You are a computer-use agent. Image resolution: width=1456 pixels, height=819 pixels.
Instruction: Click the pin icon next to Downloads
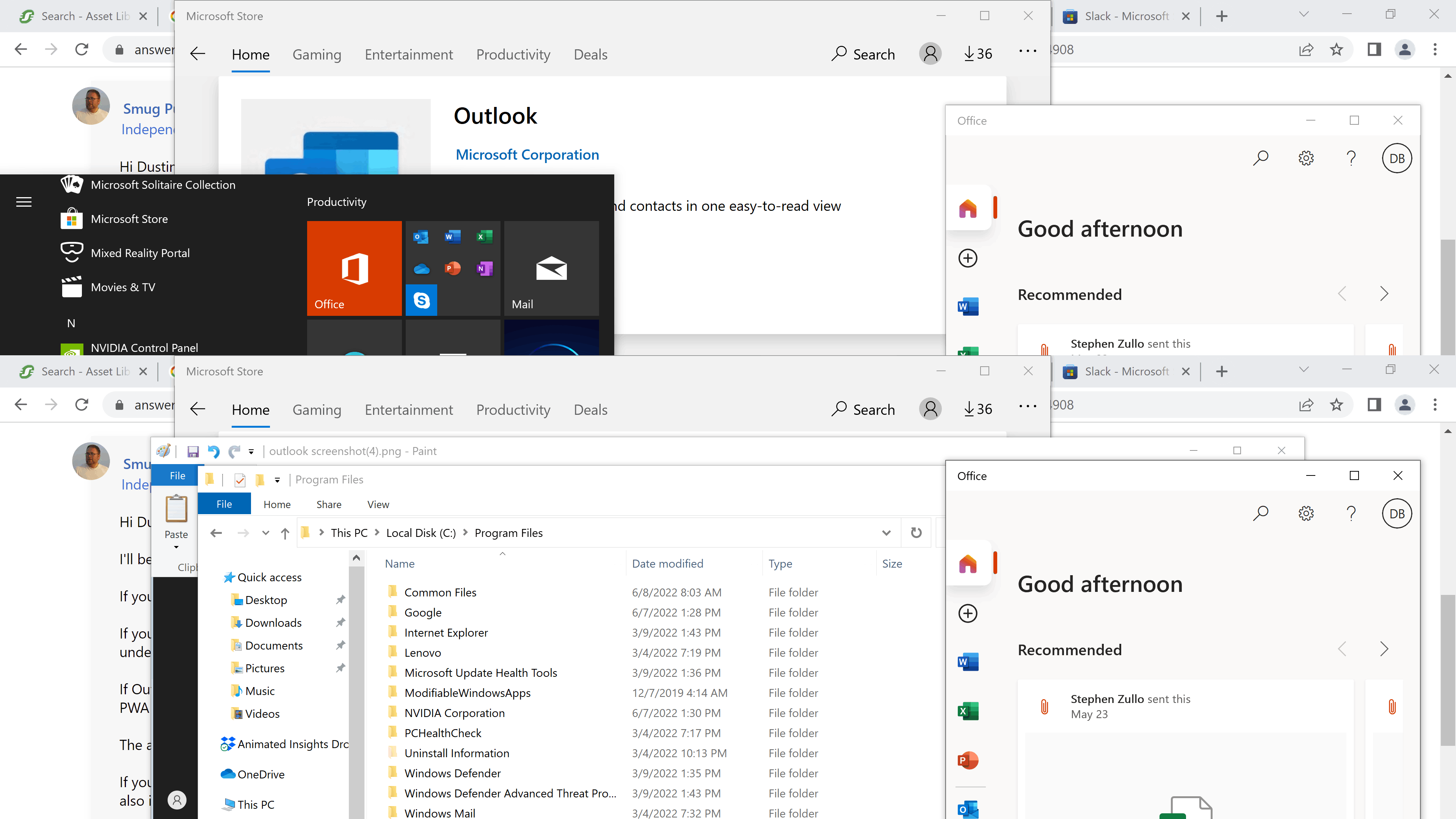pos(340,622)
